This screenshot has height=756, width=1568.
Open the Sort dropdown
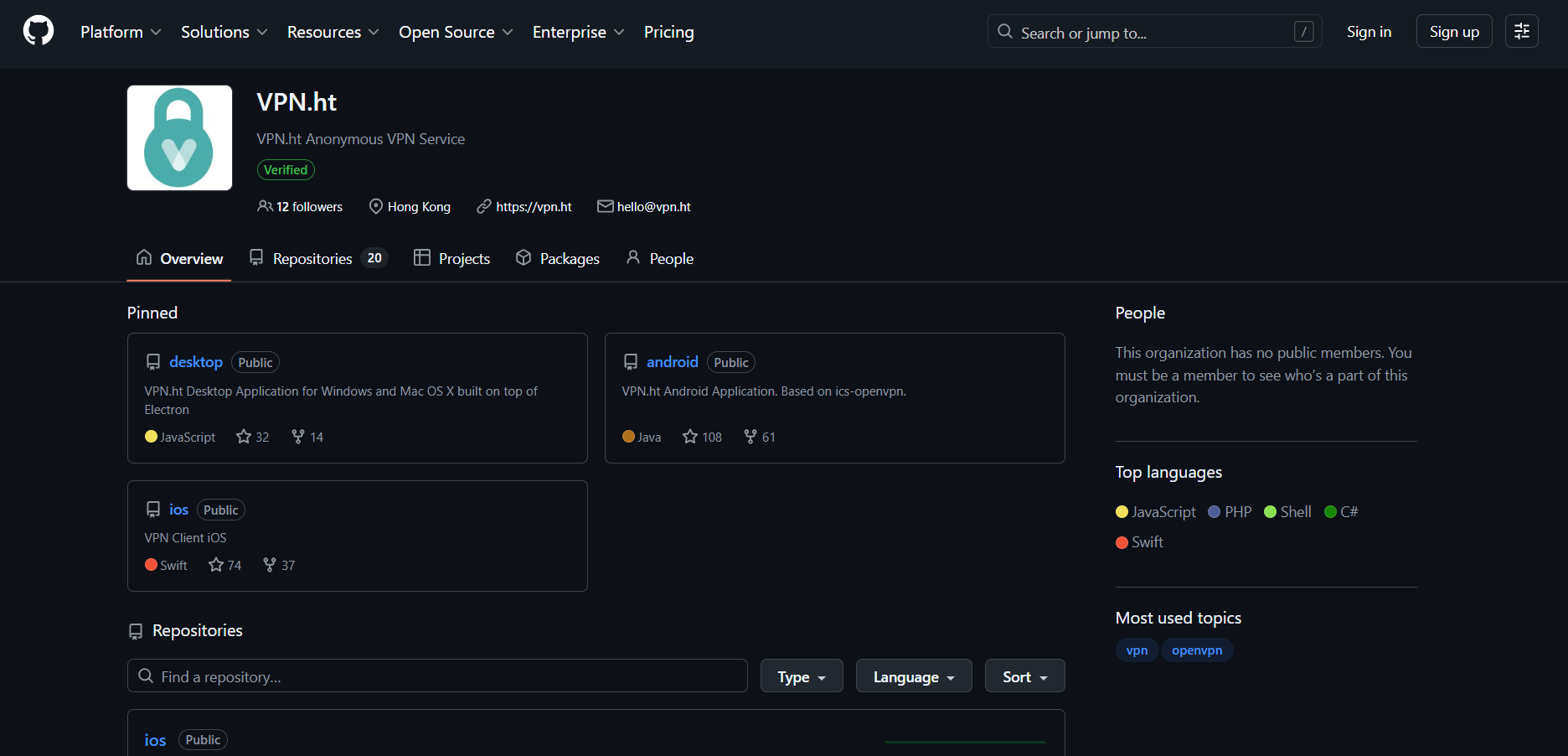pos(1025,676)
